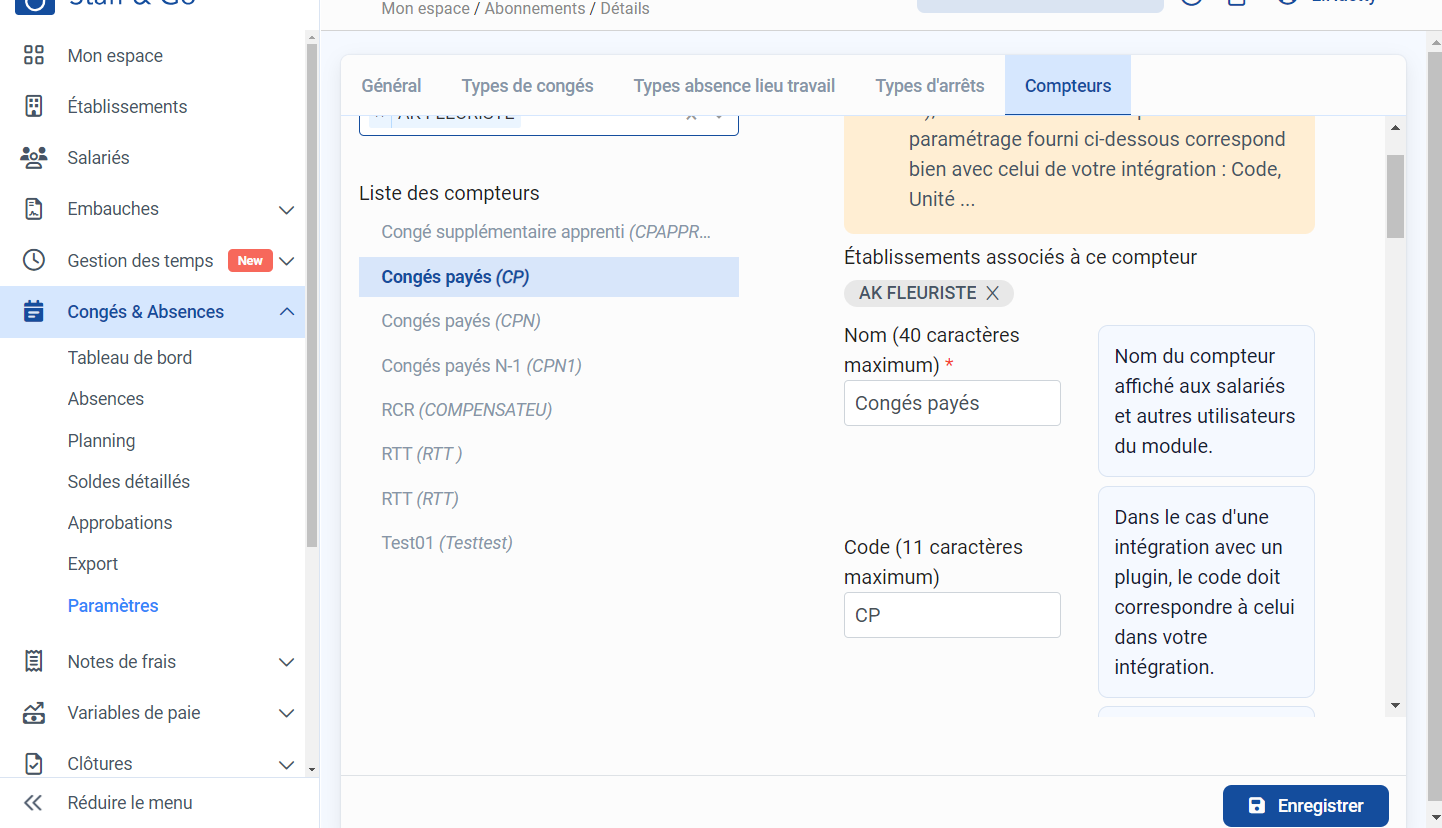Open Soldes détaillés page

point(129,482)
